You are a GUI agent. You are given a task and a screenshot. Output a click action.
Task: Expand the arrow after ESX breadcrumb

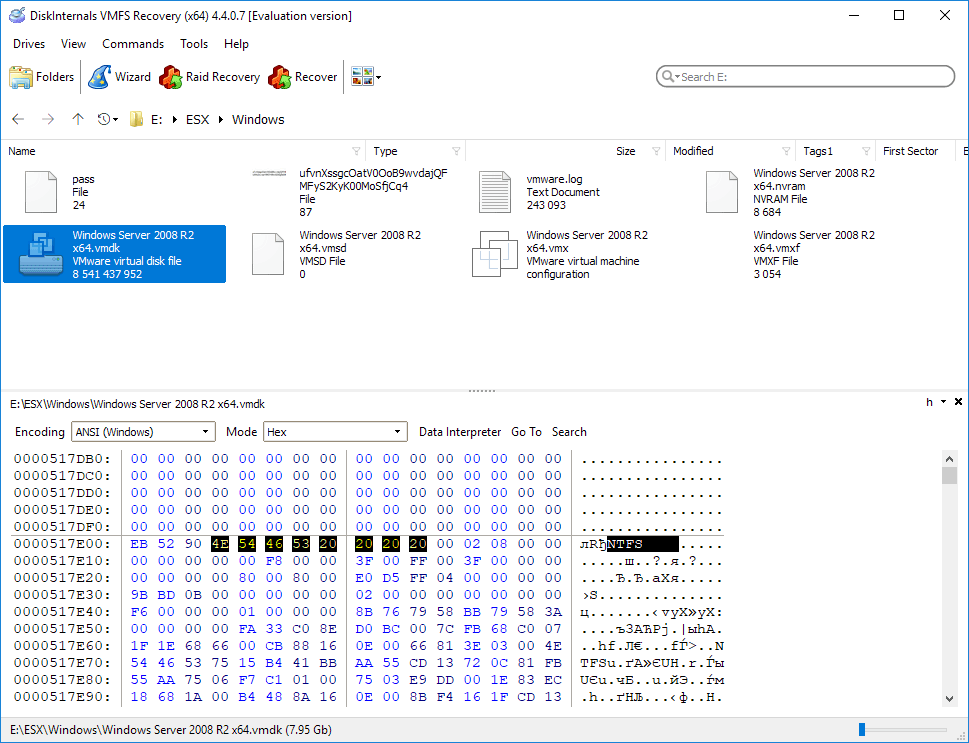point(221,119)
